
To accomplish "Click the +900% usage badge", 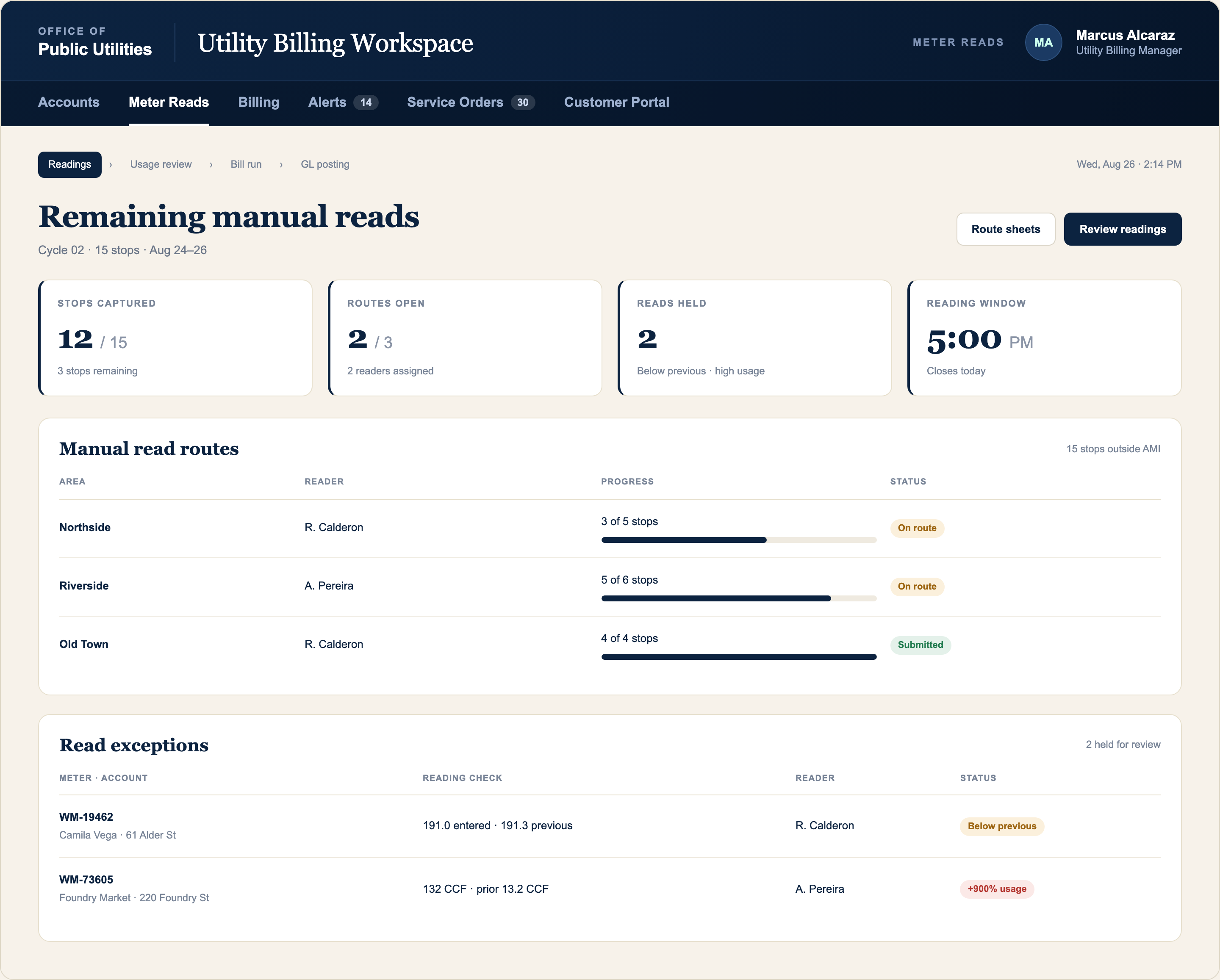I will (x=996, y=889).
